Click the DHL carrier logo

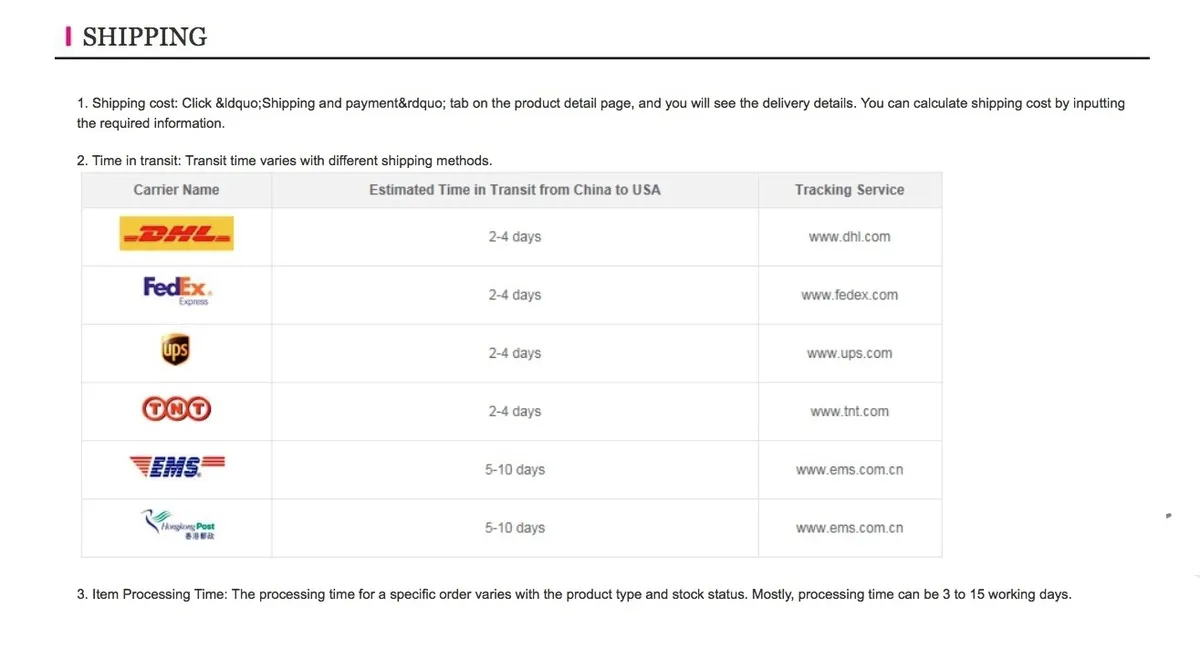(x=176, y=234)
